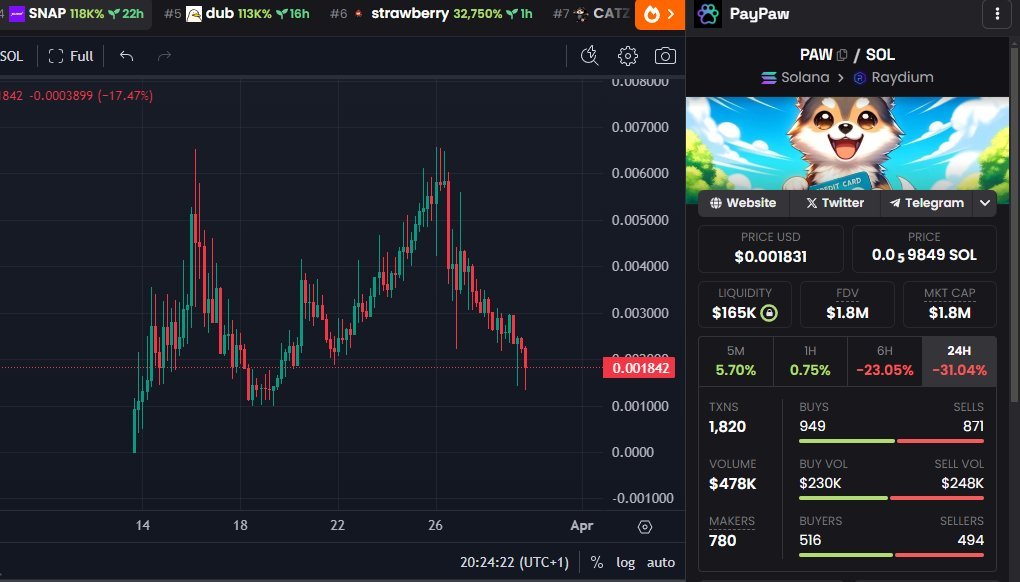The image size is (1020, 582).
Task: Click the MAKERS 780 value
Action: pos(723,541)
